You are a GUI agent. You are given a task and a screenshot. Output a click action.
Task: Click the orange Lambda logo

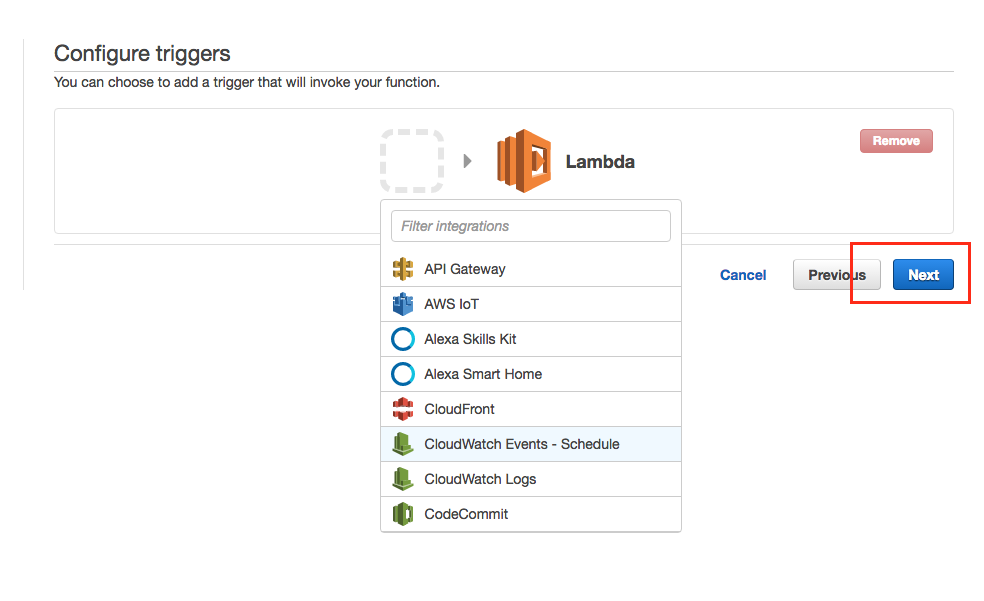pyautogui.click(x=524, y=161)
